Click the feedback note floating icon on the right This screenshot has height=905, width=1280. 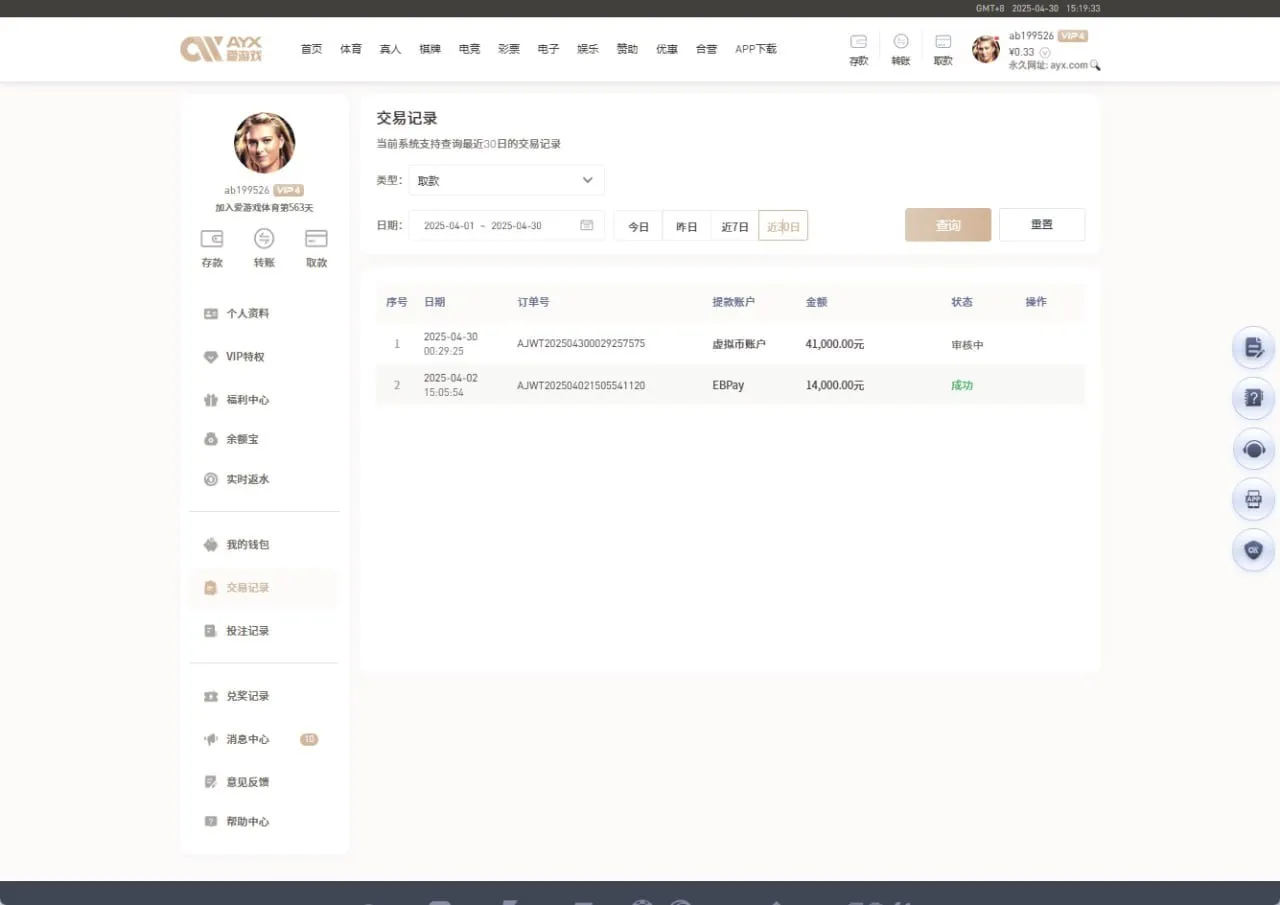pyautogui.click(x=1253, y=347)
